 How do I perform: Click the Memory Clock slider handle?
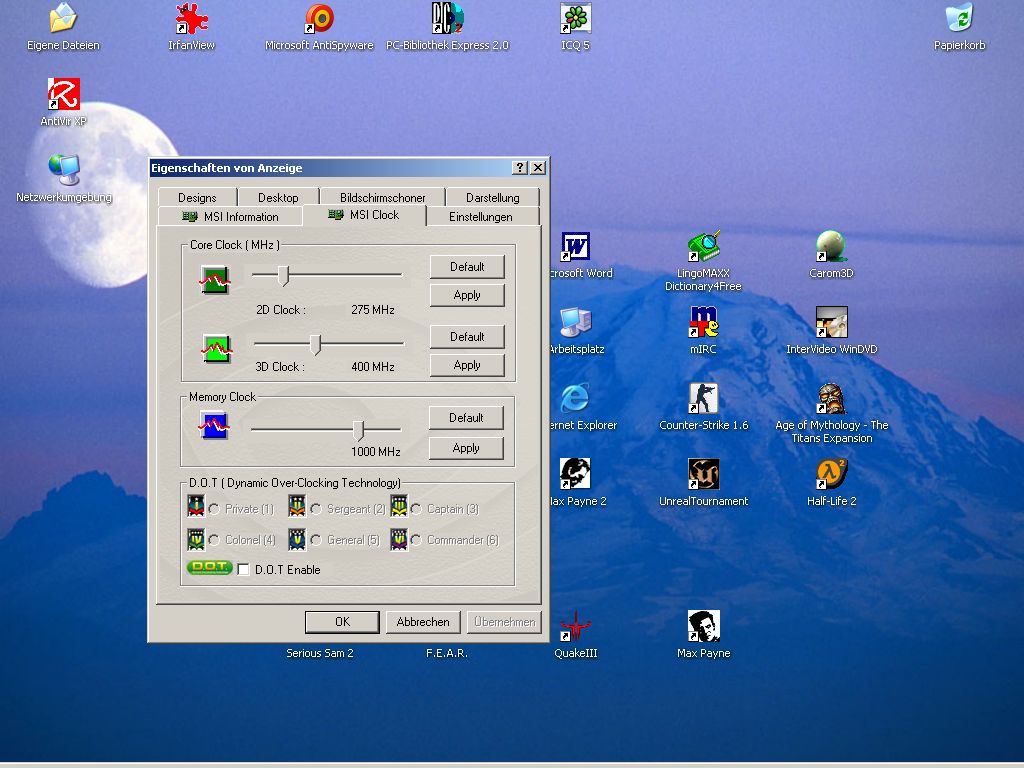tap(359, 430)
